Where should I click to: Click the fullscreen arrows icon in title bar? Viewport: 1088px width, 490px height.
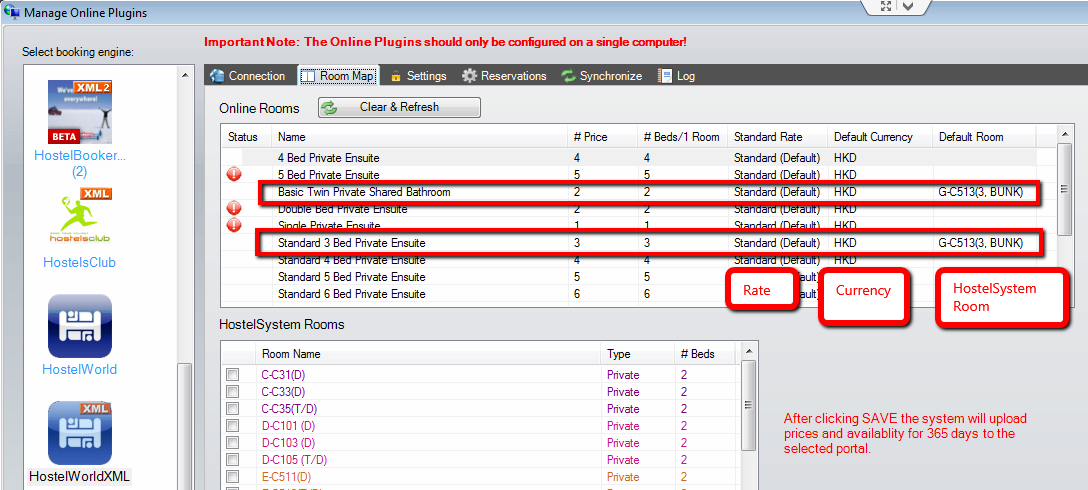[x=885, y=6]
